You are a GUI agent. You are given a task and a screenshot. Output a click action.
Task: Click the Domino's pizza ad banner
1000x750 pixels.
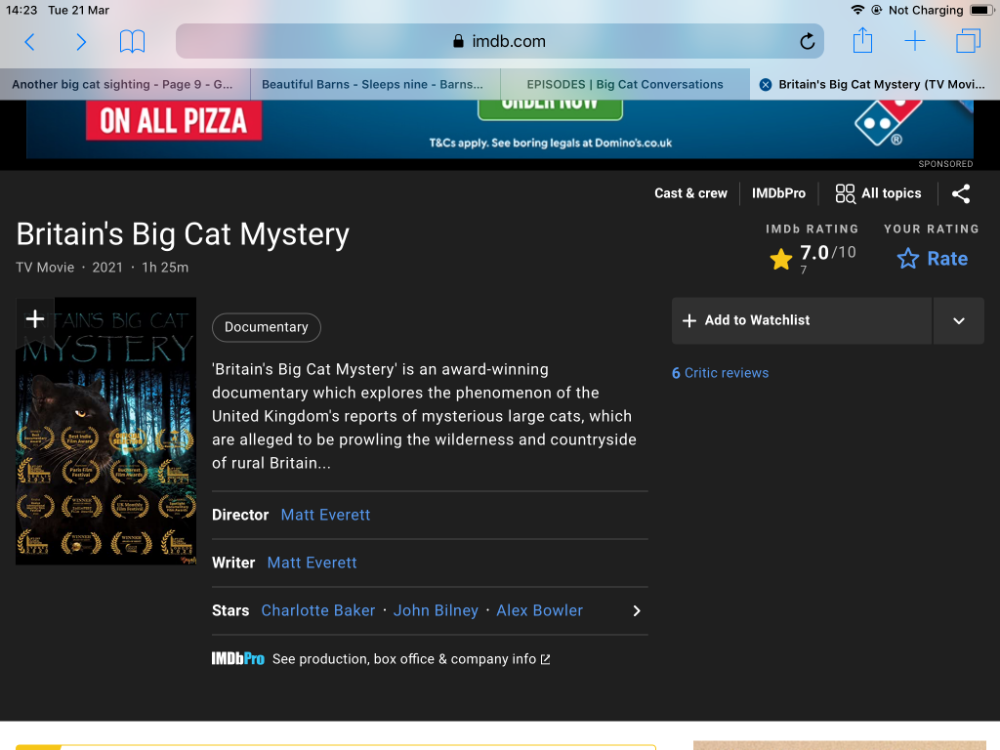coord(499,129)
